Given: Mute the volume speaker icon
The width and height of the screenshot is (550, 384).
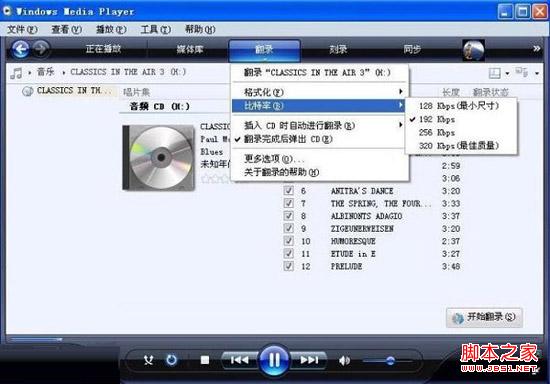Looking at the screenshot, I should click(x=344, y=360).
